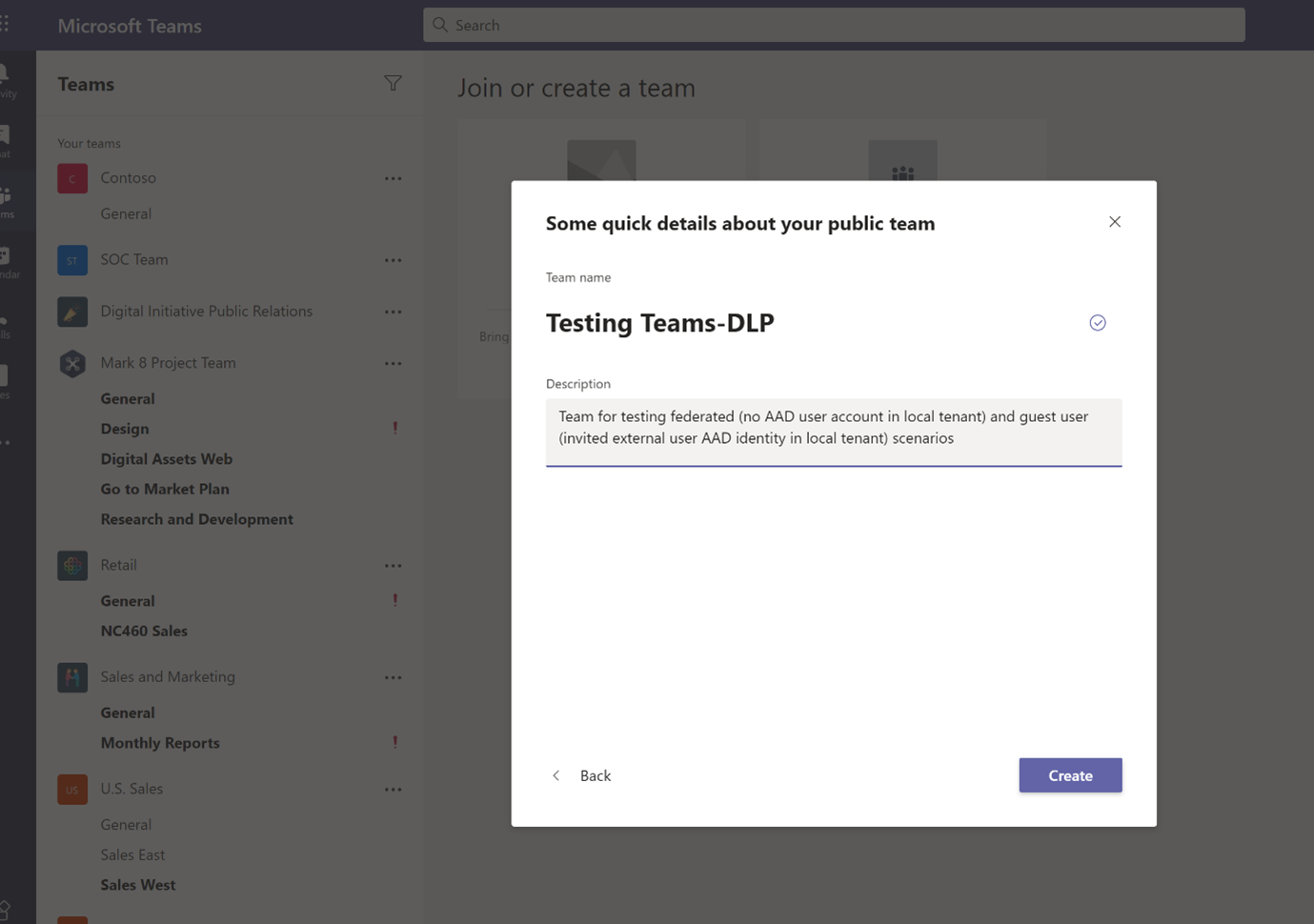Open more options for Contoso team
The image size is (1314, 924).
click(x=393, y=178)
